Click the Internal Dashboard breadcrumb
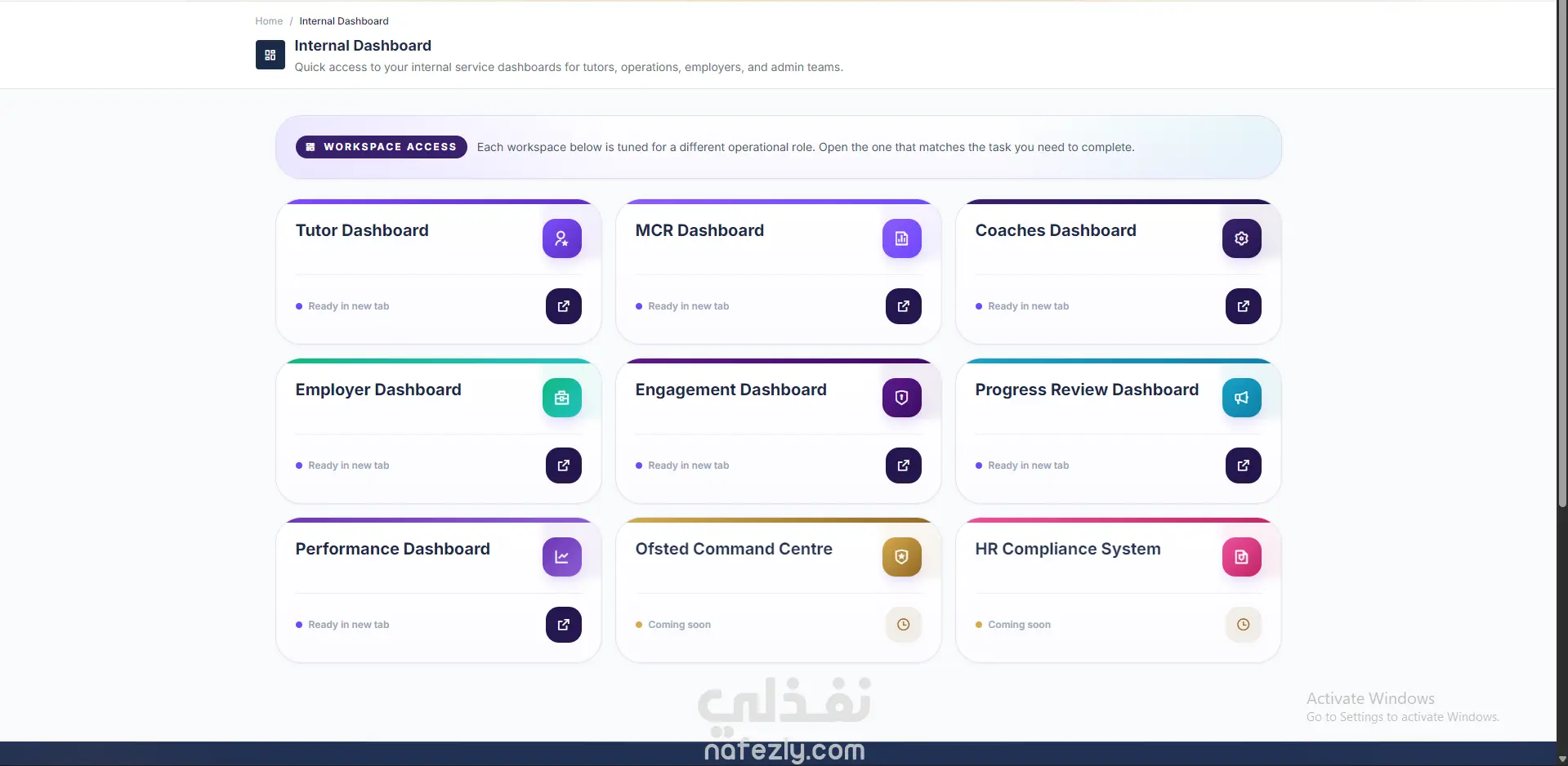The width and height of the screenshot is (1568, 766). [x=344, y=21]
